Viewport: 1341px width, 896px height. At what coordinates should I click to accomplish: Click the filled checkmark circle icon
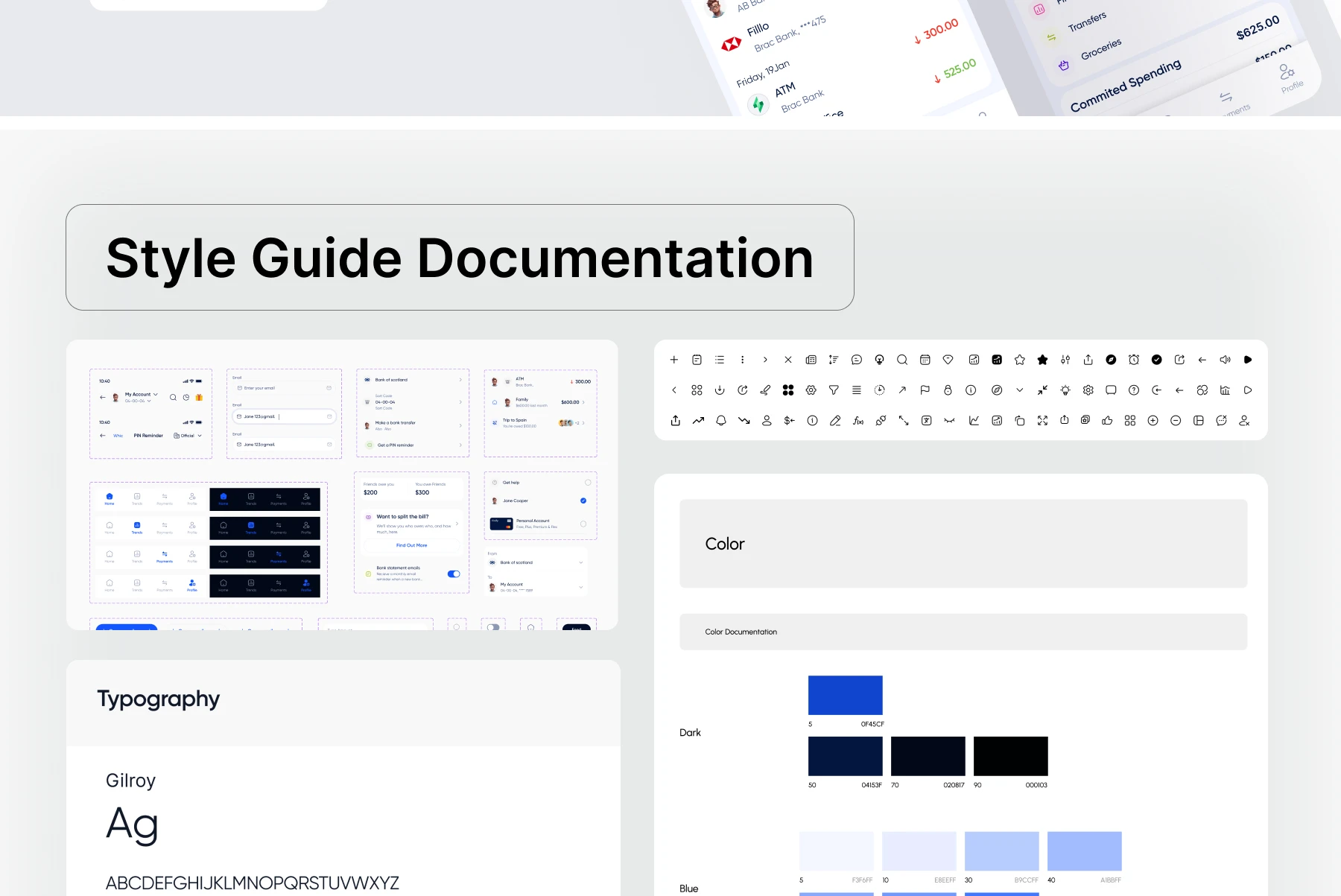coord(1157,360)
